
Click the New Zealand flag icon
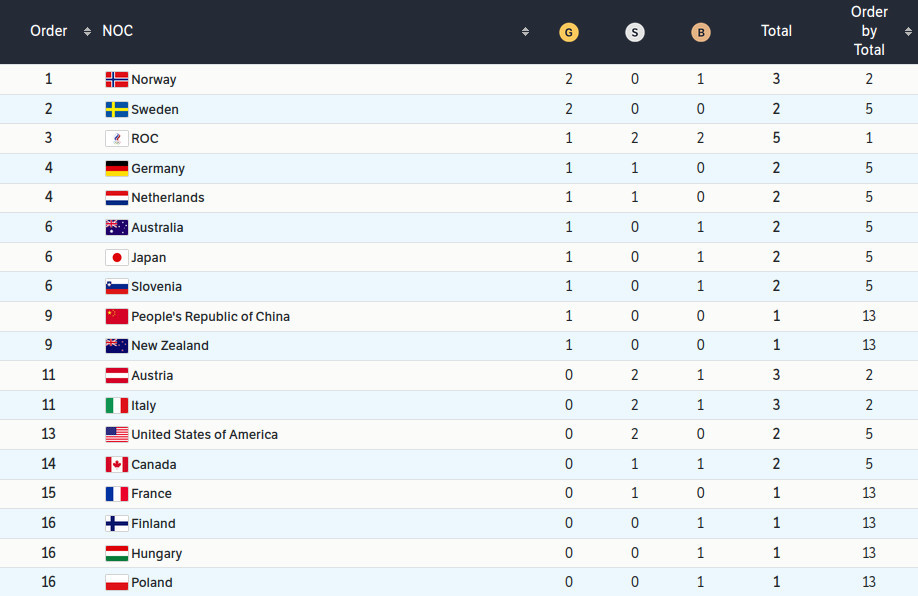tap(116, 346)
